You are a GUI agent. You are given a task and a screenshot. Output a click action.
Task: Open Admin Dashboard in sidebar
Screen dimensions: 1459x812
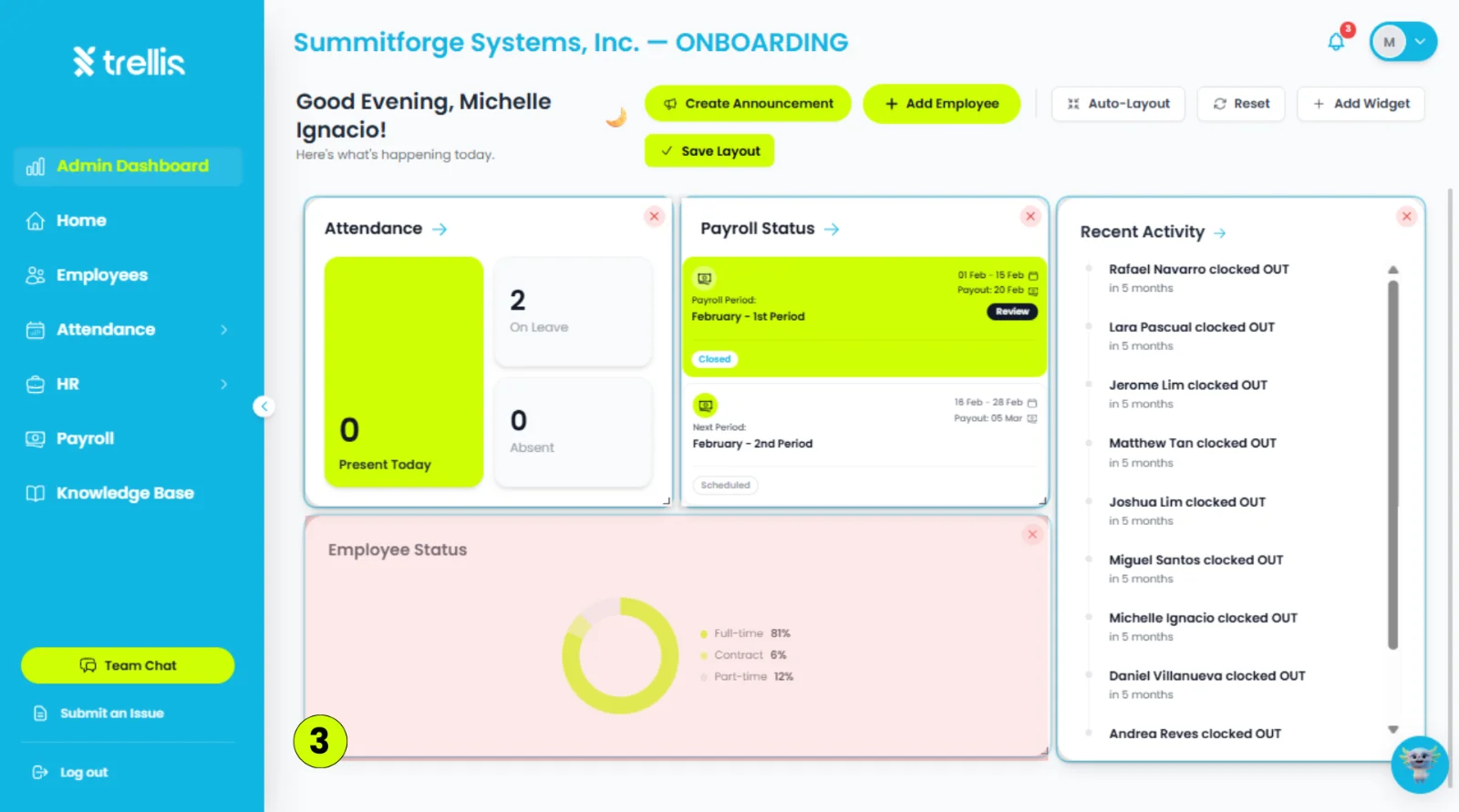[128, 166]
